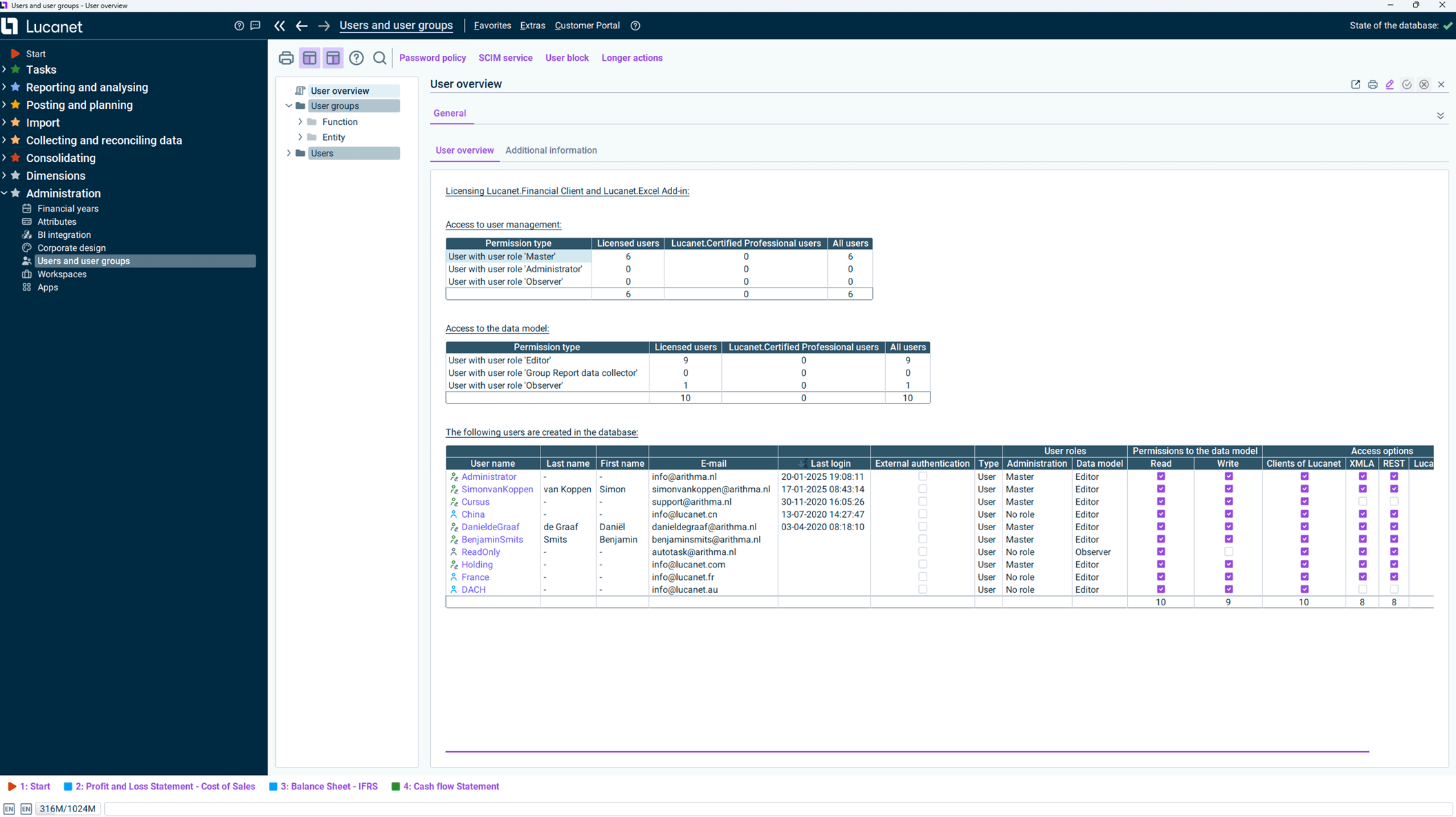Click the memory usage indicator 316M/1024M
Screen dimensions: 1456x817
(68, 809)
